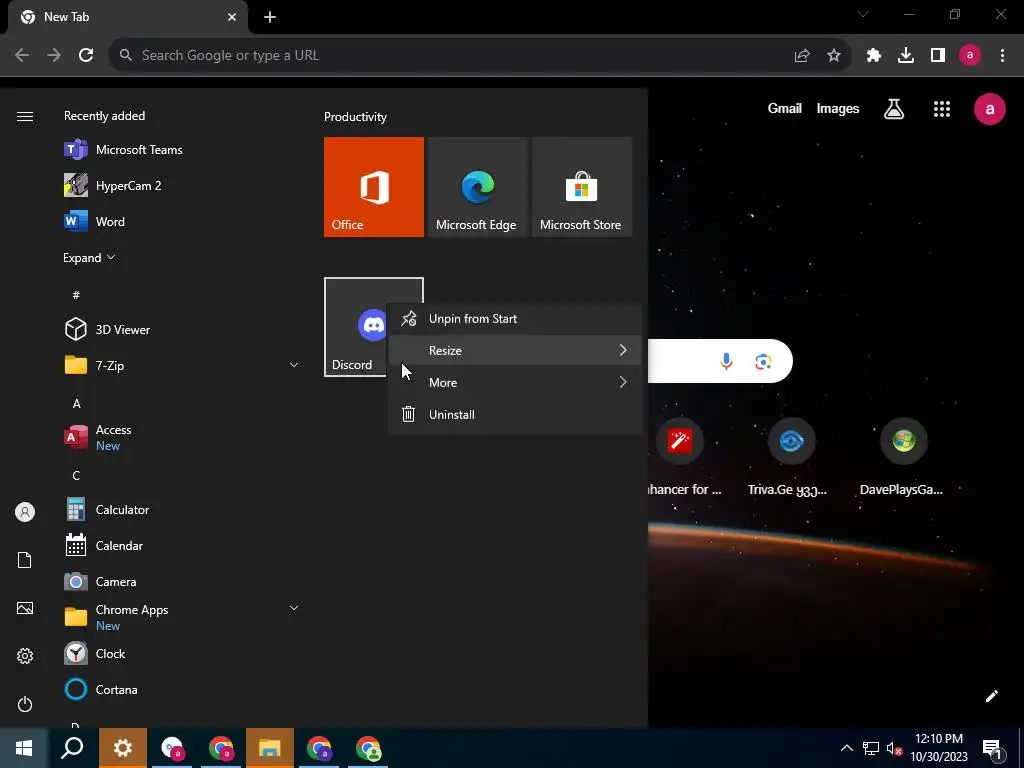
Task: Open taskbar search magnifier
Action: pyautogui.click(x=72, y=748)
